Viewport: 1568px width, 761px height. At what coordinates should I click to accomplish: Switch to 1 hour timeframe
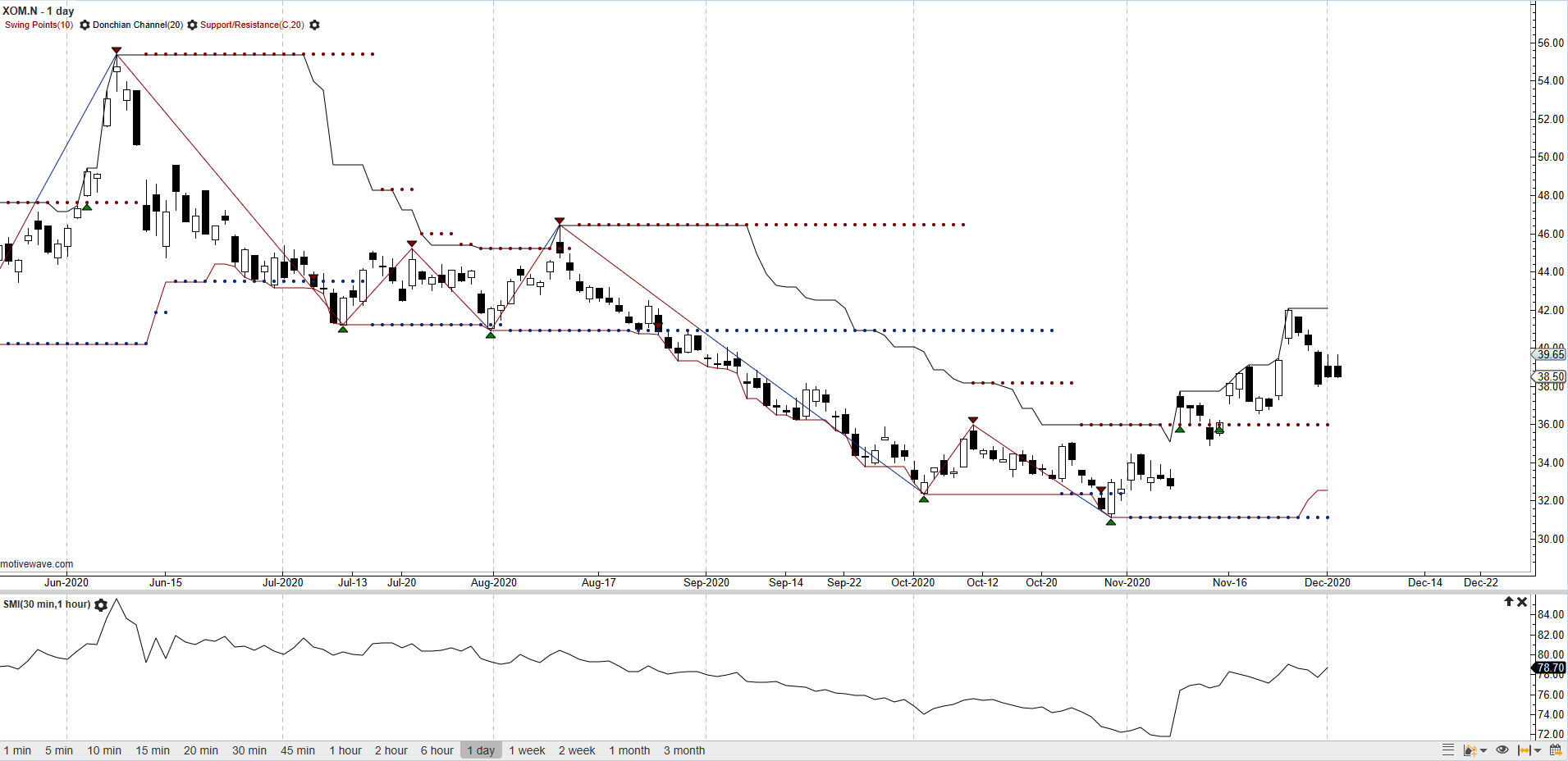click(x=345, y=750)
